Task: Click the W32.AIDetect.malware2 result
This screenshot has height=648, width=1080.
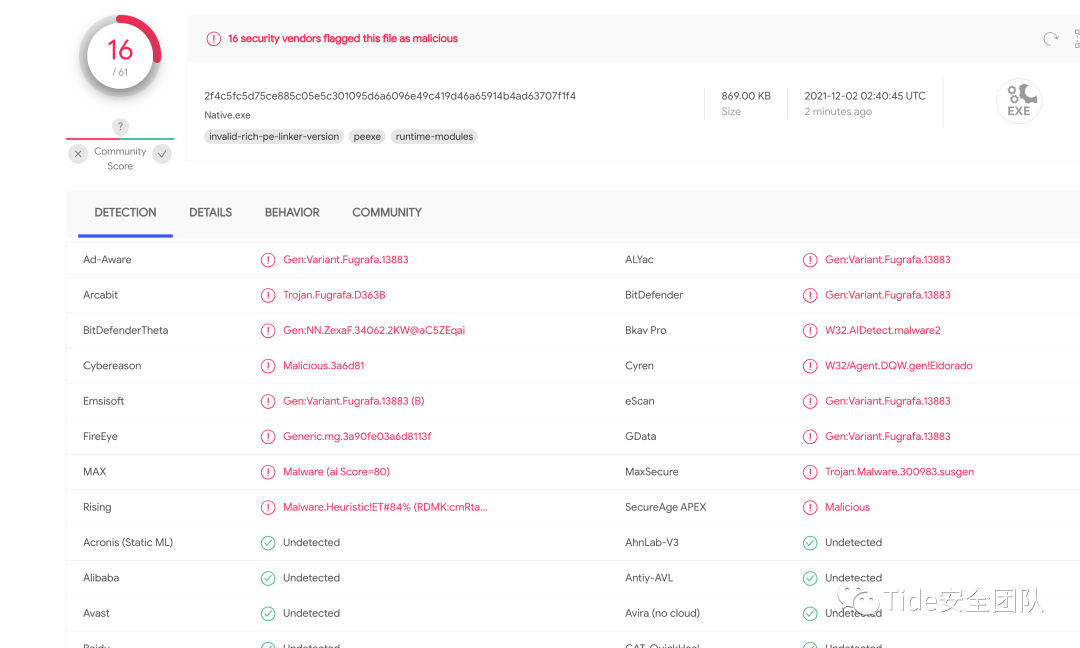Action: (883, 330)
